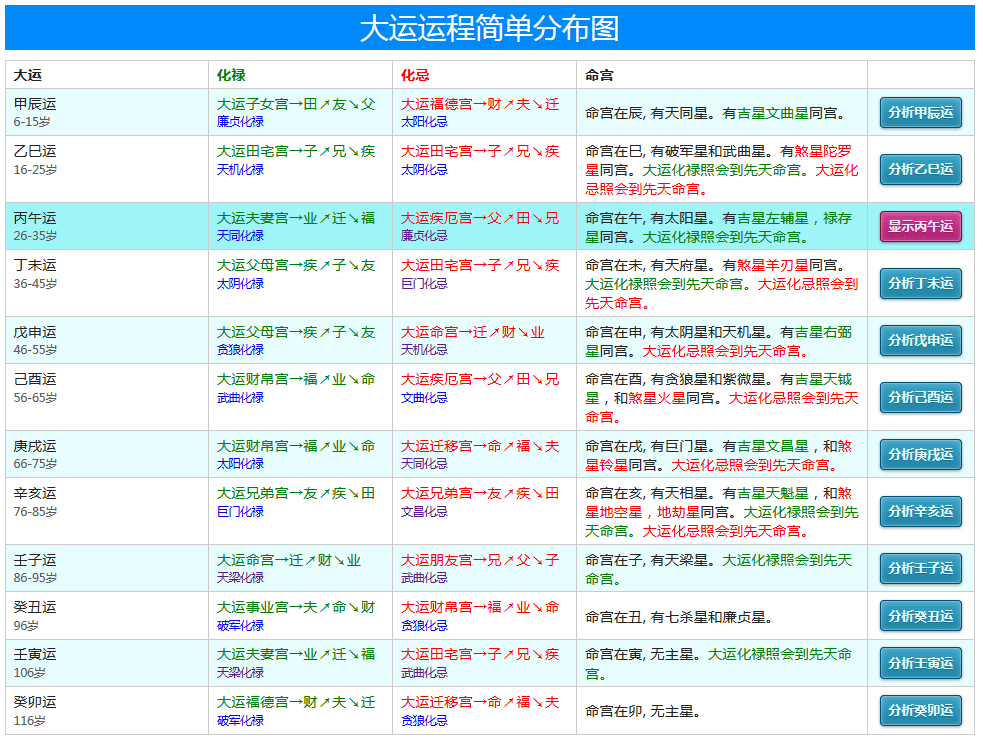Click the 己酉运 row label
The height and width of the screenshot is (743, 983).
[x=35, y=379]
